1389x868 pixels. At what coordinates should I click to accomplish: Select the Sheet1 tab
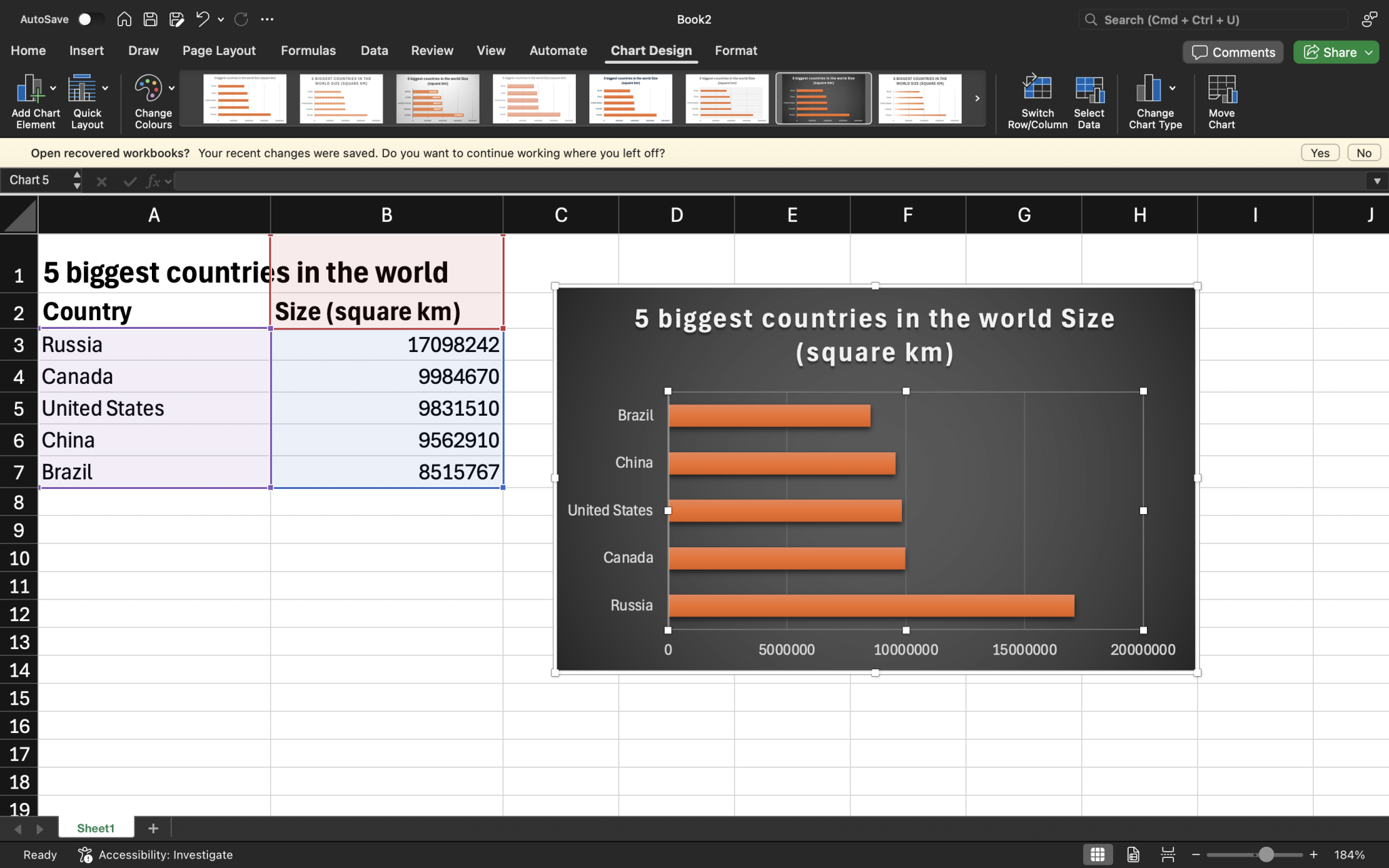[95, 827]
